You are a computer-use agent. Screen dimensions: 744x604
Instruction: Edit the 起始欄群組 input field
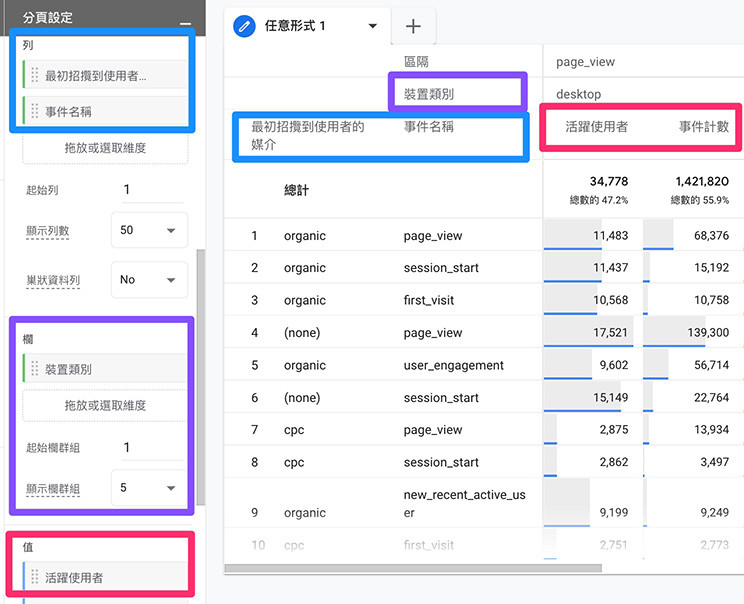click(x=153, y=447)
